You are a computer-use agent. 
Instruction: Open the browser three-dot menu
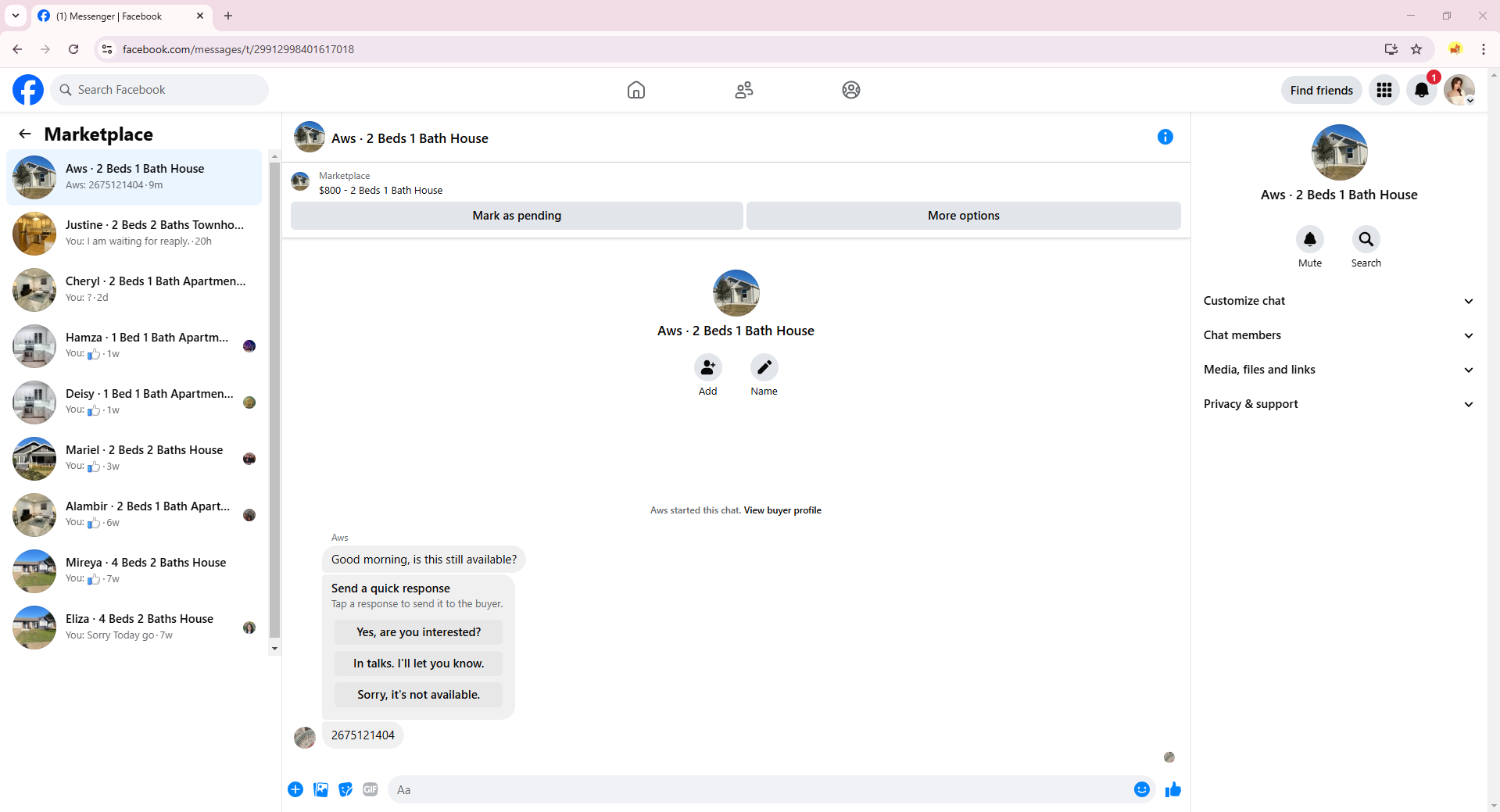[1484, 49]
